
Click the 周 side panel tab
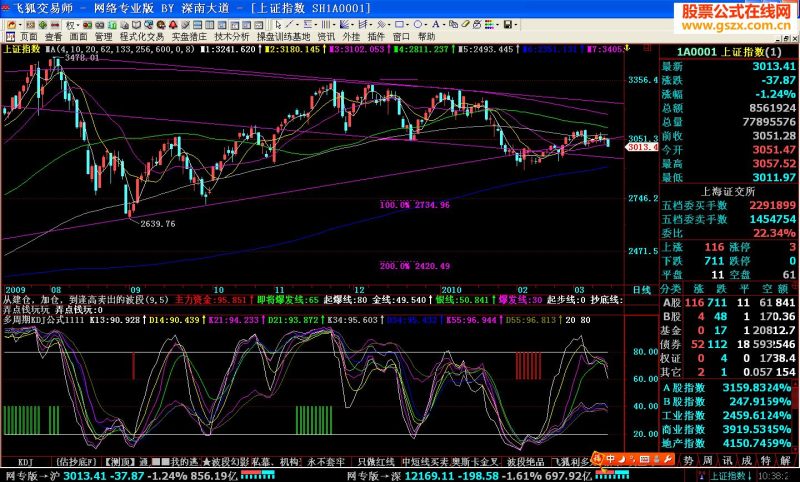707,461
